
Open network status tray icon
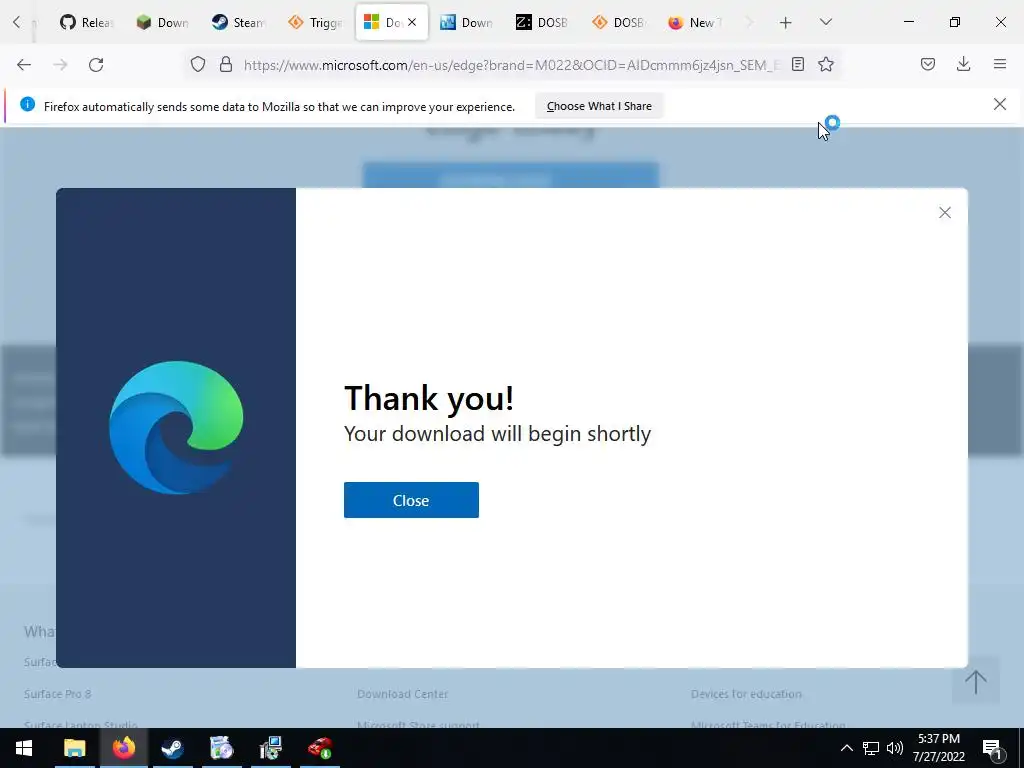(871, 748)
